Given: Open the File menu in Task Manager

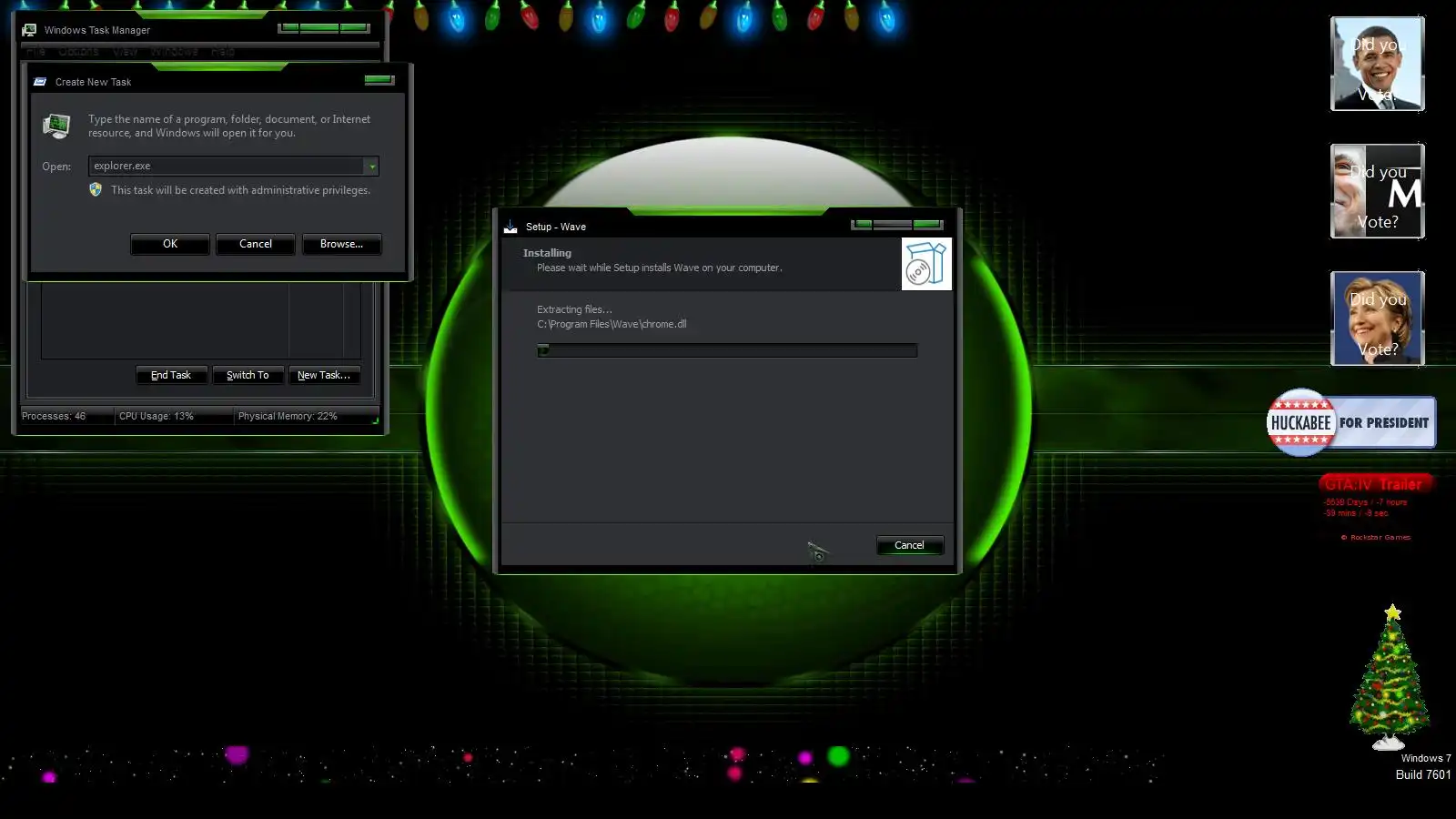Looking at the screenshot, I should [x=35, y=52].
